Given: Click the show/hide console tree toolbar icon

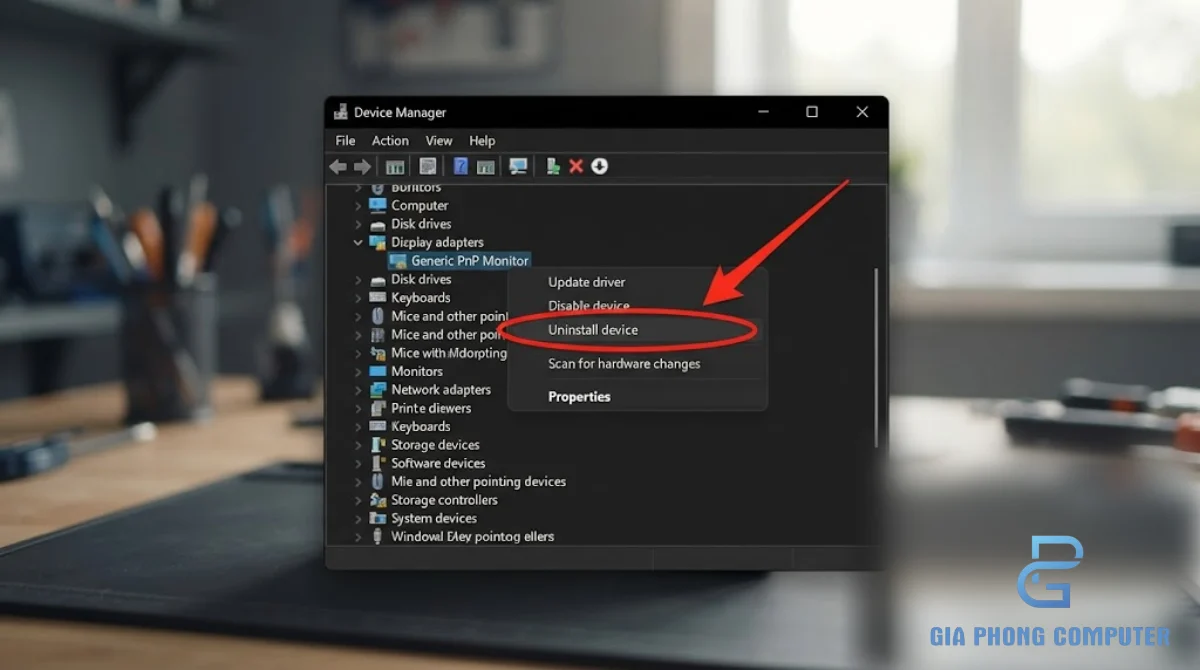Looking at the screenshot, I should [x=395, y=167].
